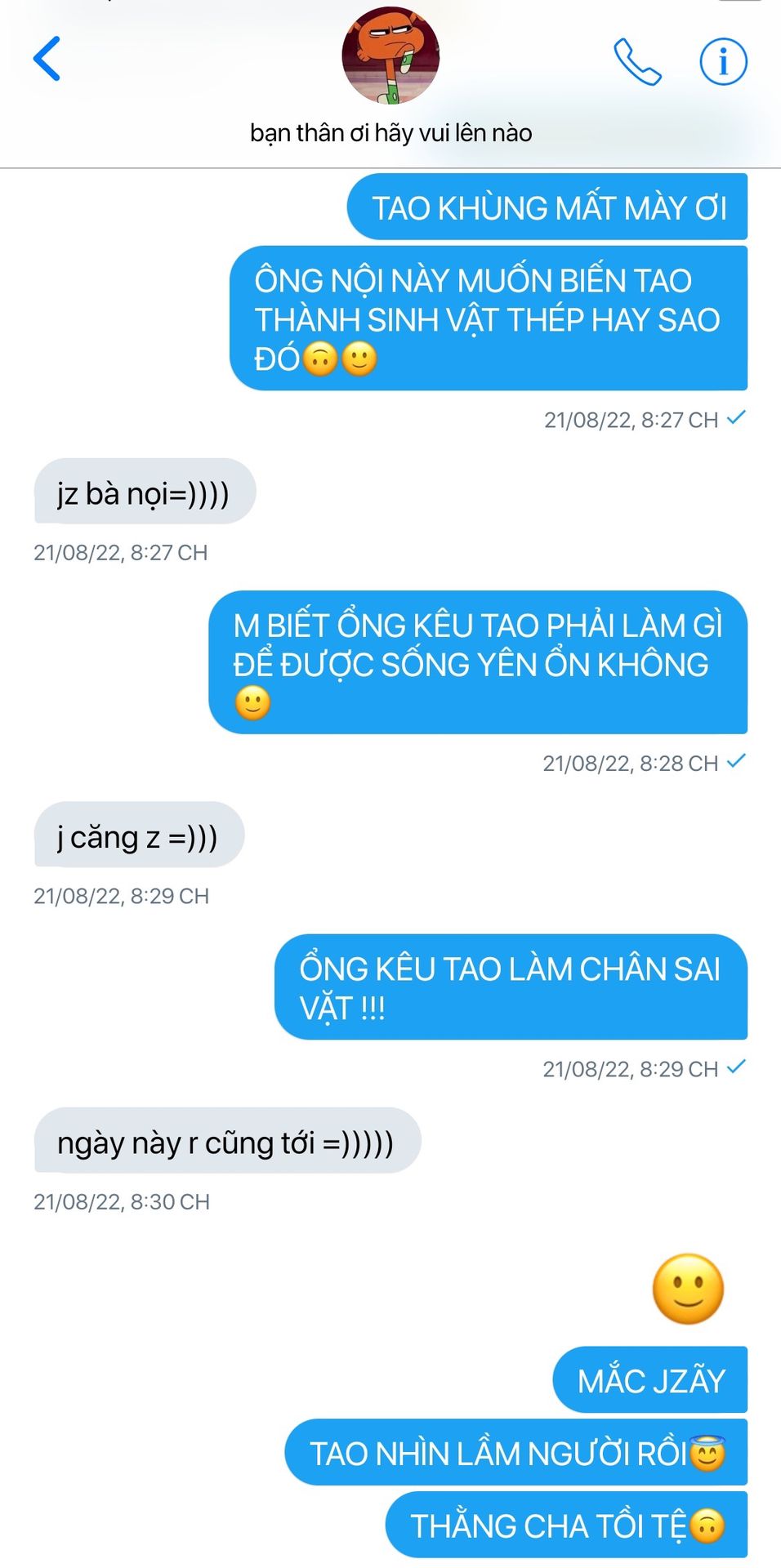Viewport: 781px width, 1568px height.
Task: Tap the checkmark next to sent 8:29 CH
Action: point(736,1067)
